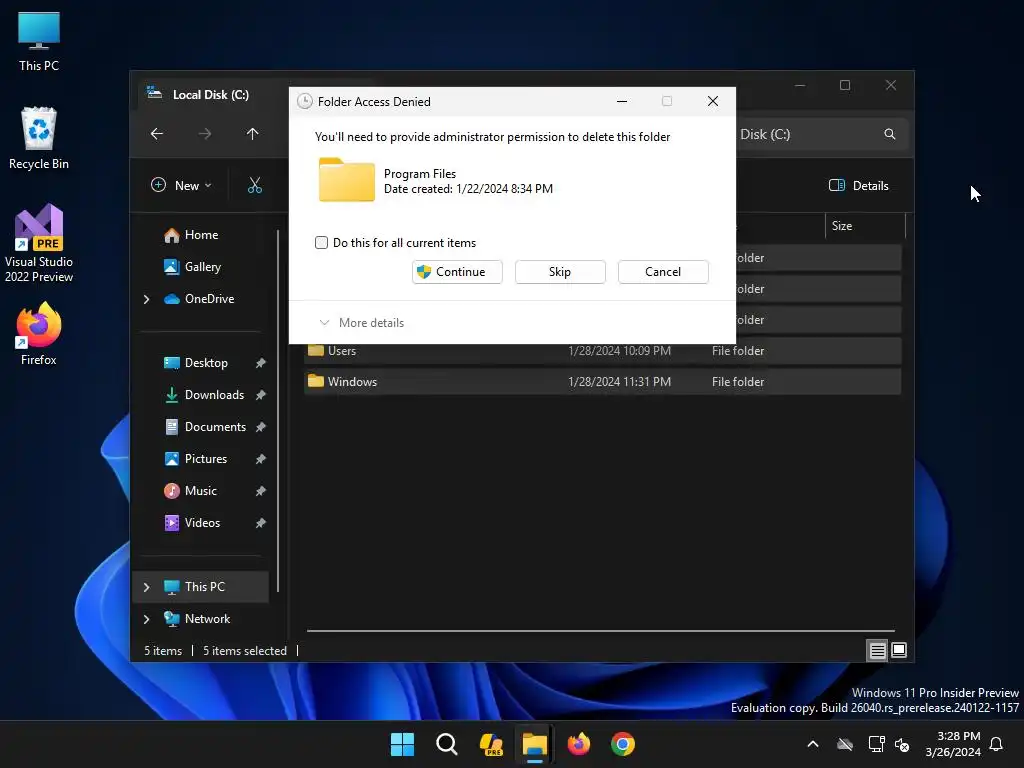1024x768 pixels.
Task: Expand the This PC tree node
Action: click(147, 587)
